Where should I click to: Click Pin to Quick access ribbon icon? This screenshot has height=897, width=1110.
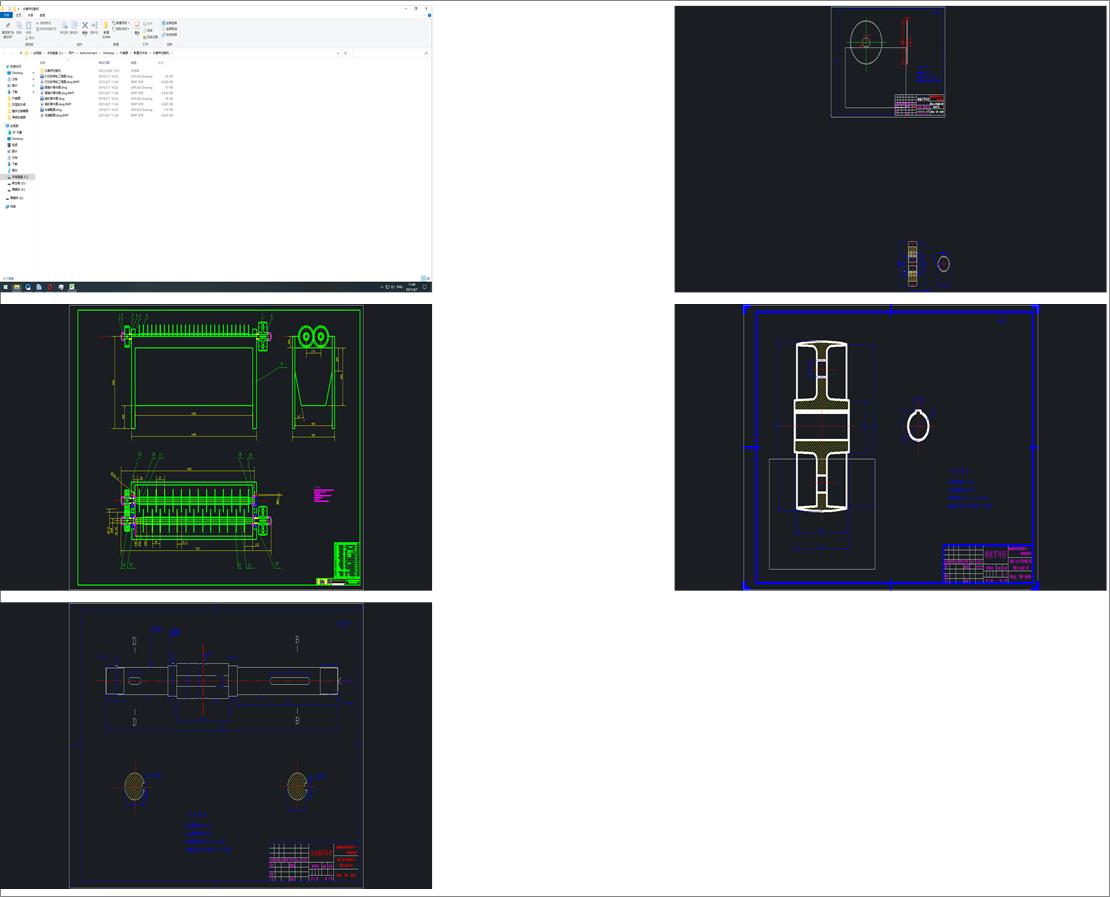[x=8, y=28]
